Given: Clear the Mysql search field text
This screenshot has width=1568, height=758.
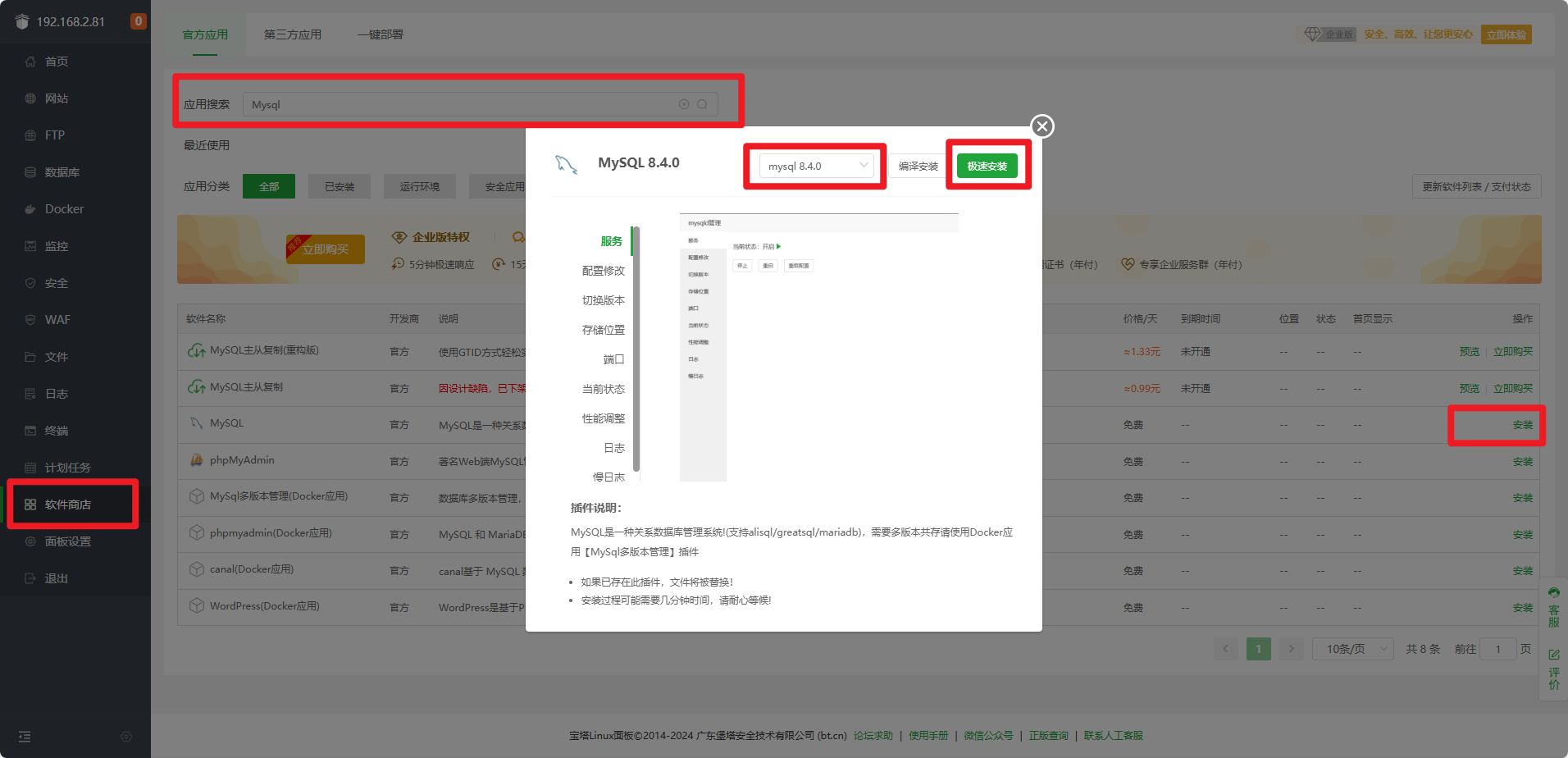Looking at the screenshot, I should pos(684,104).
